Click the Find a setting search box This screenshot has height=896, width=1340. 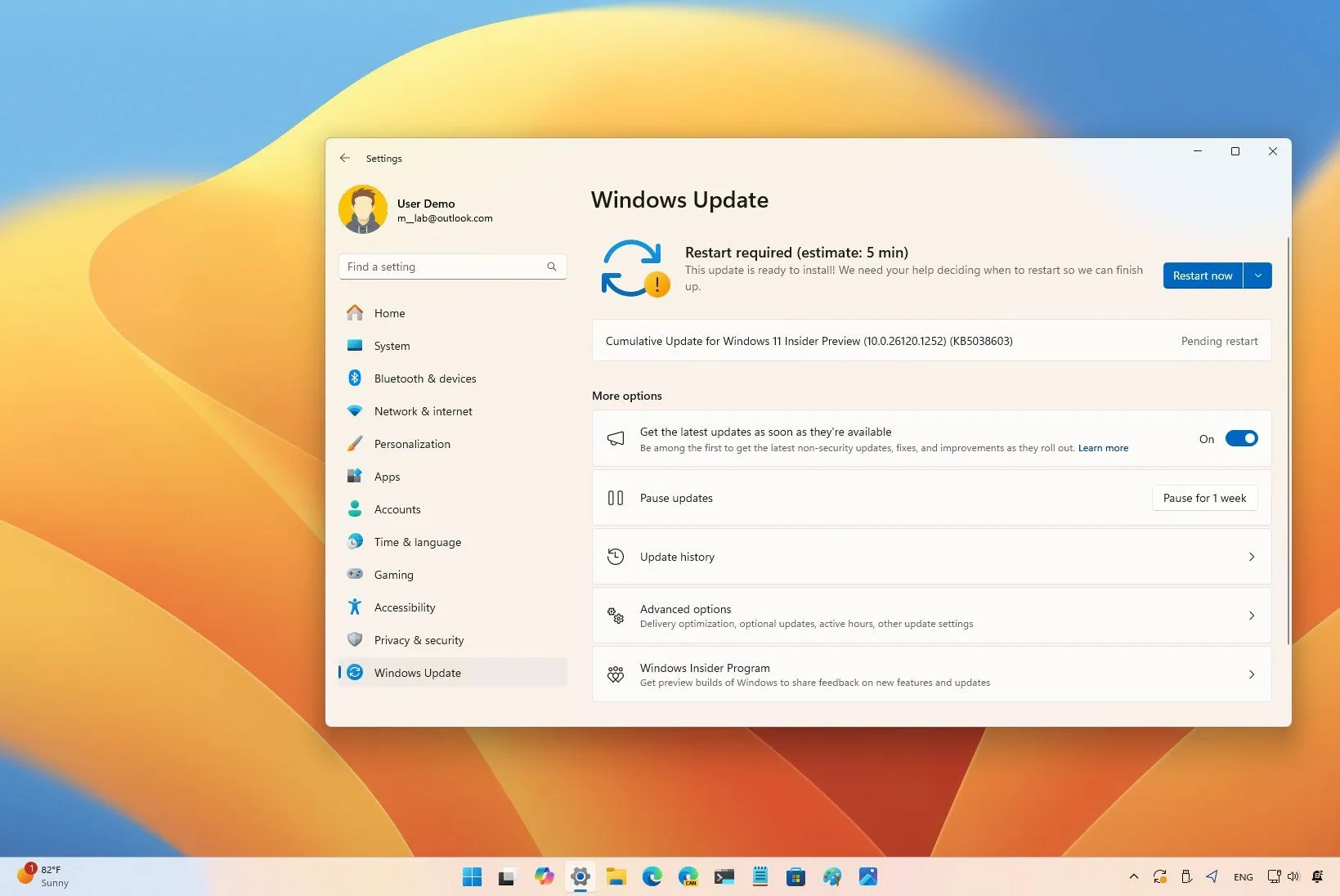(452, 267)
